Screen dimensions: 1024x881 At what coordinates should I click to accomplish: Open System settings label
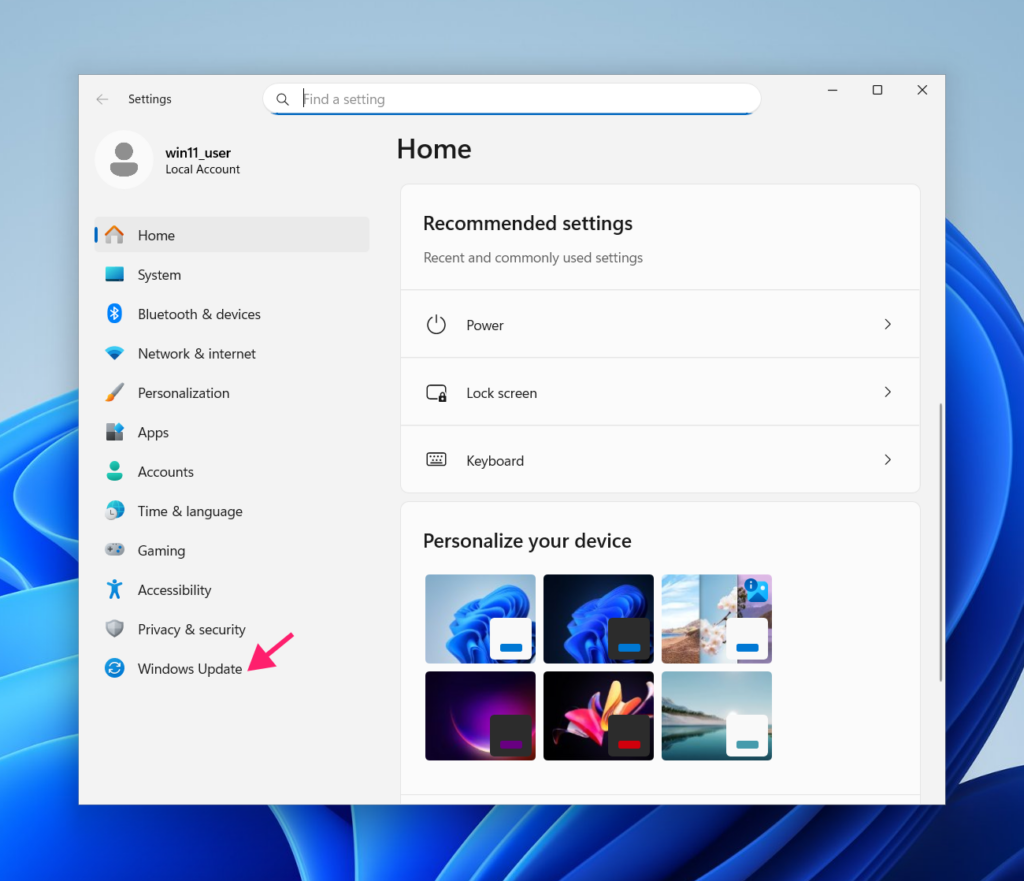tap(159, 275)
